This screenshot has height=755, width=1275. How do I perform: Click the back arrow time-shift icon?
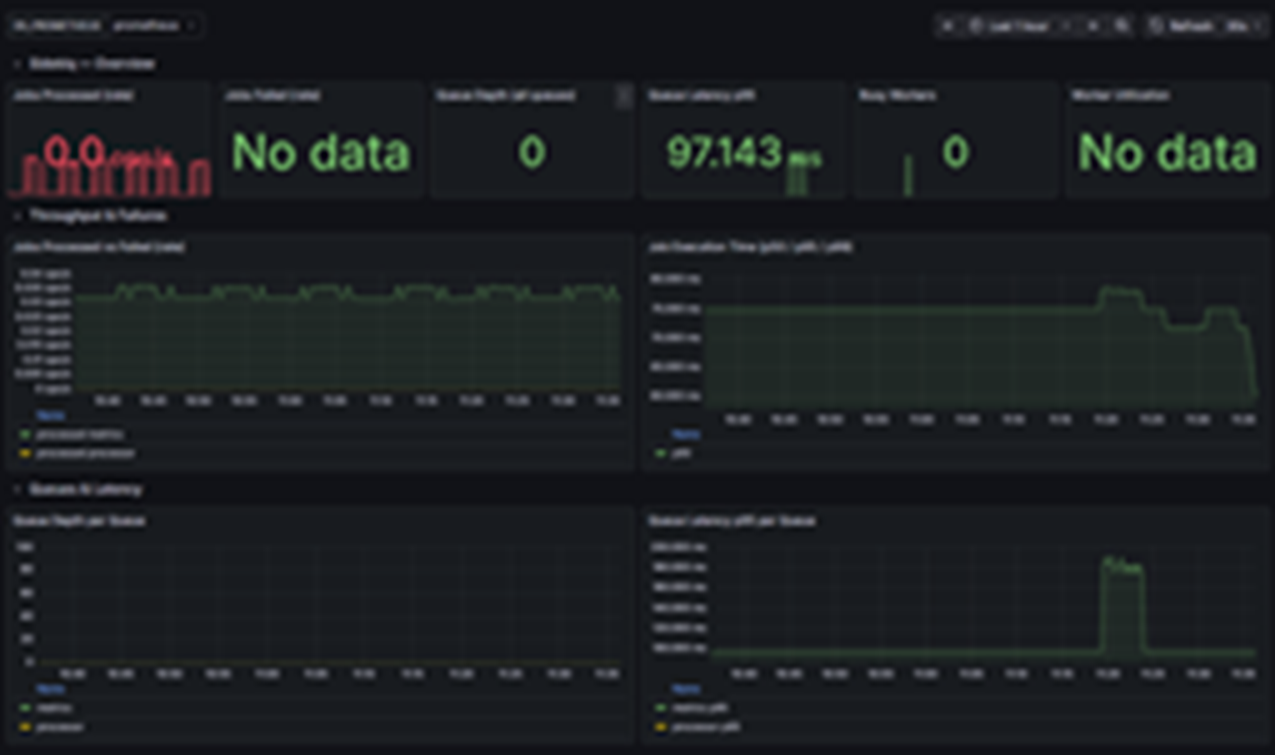pyautogui.click(x=947, y=26)
